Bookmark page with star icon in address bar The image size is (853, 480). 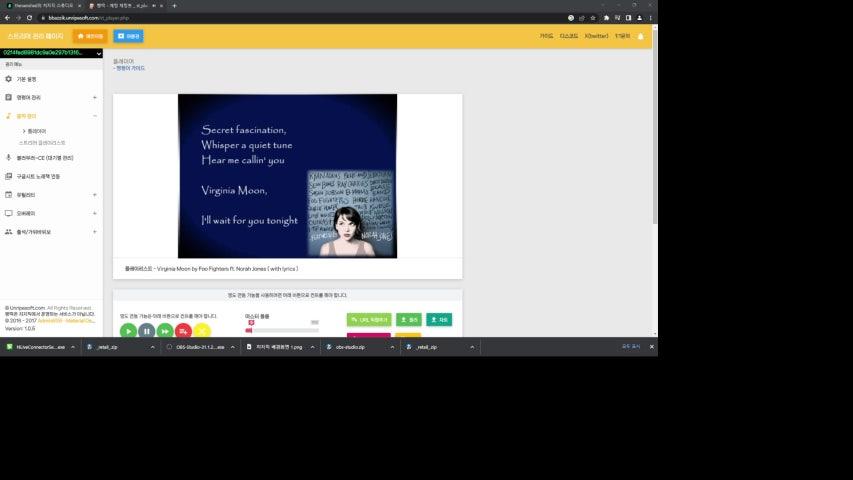coord(593,18)
